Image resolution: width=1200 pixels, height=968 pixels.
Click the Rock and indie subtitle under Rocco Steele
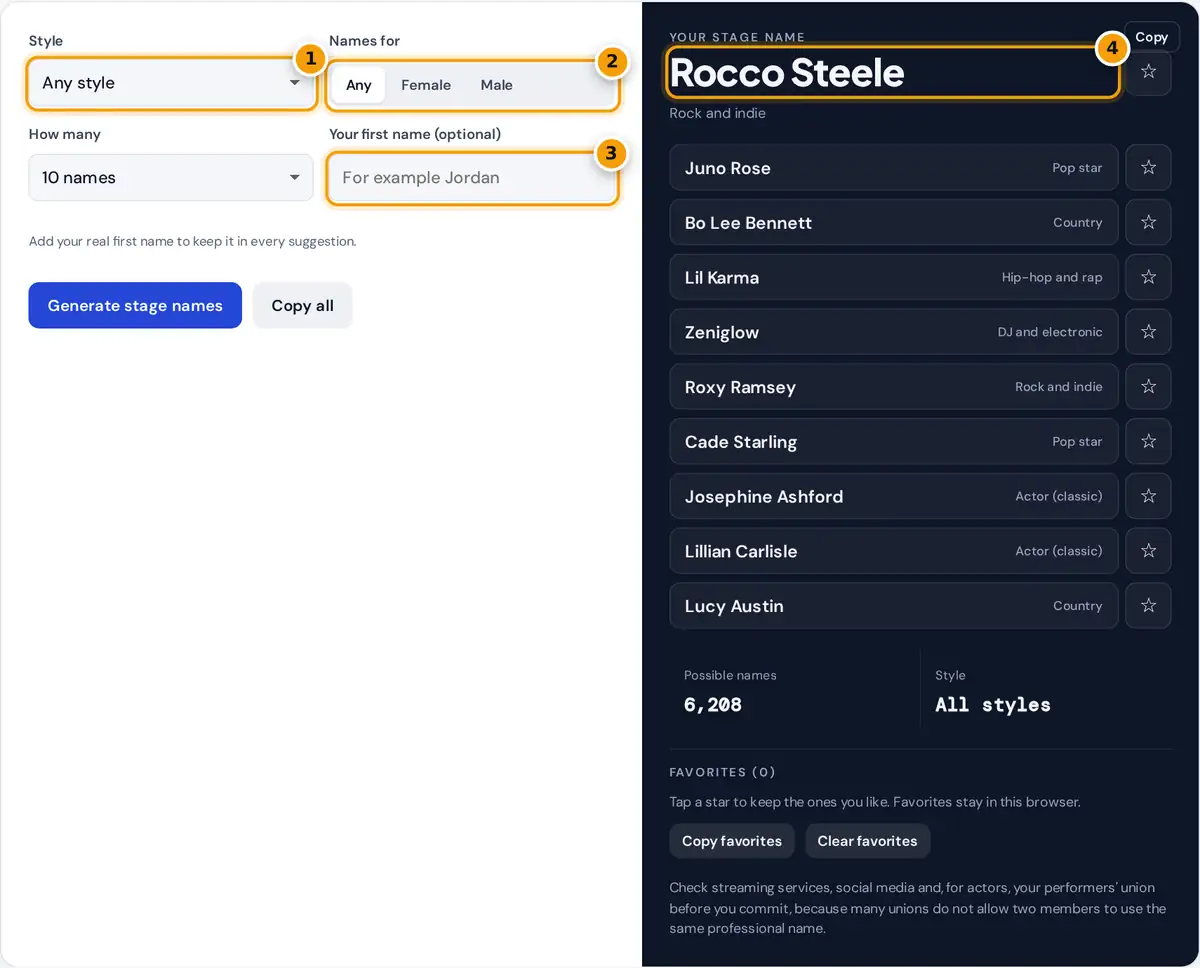[x=717, y=113]
